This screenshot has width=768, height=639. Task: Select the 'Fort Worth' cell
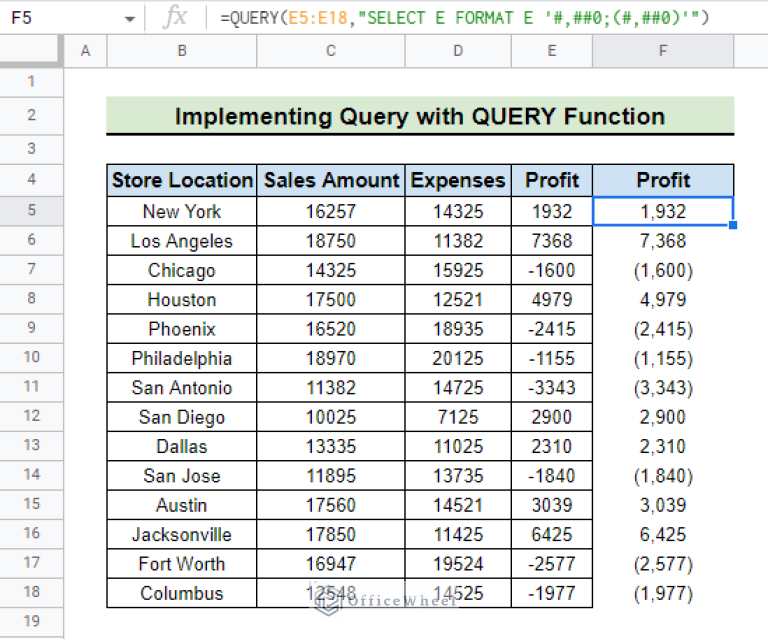pos(182,564)
